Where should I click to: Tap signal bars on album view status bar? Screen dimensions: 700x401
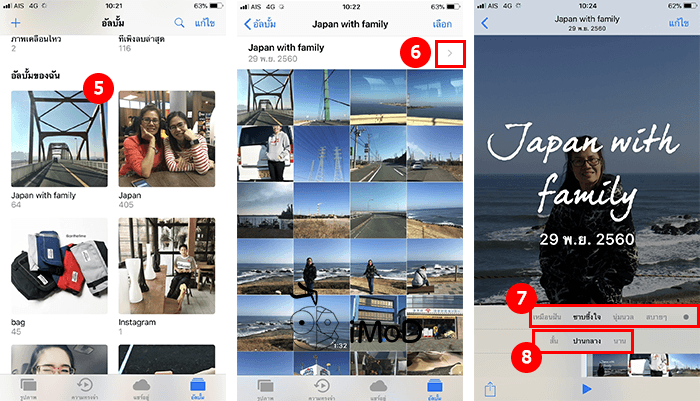point(243,7)
